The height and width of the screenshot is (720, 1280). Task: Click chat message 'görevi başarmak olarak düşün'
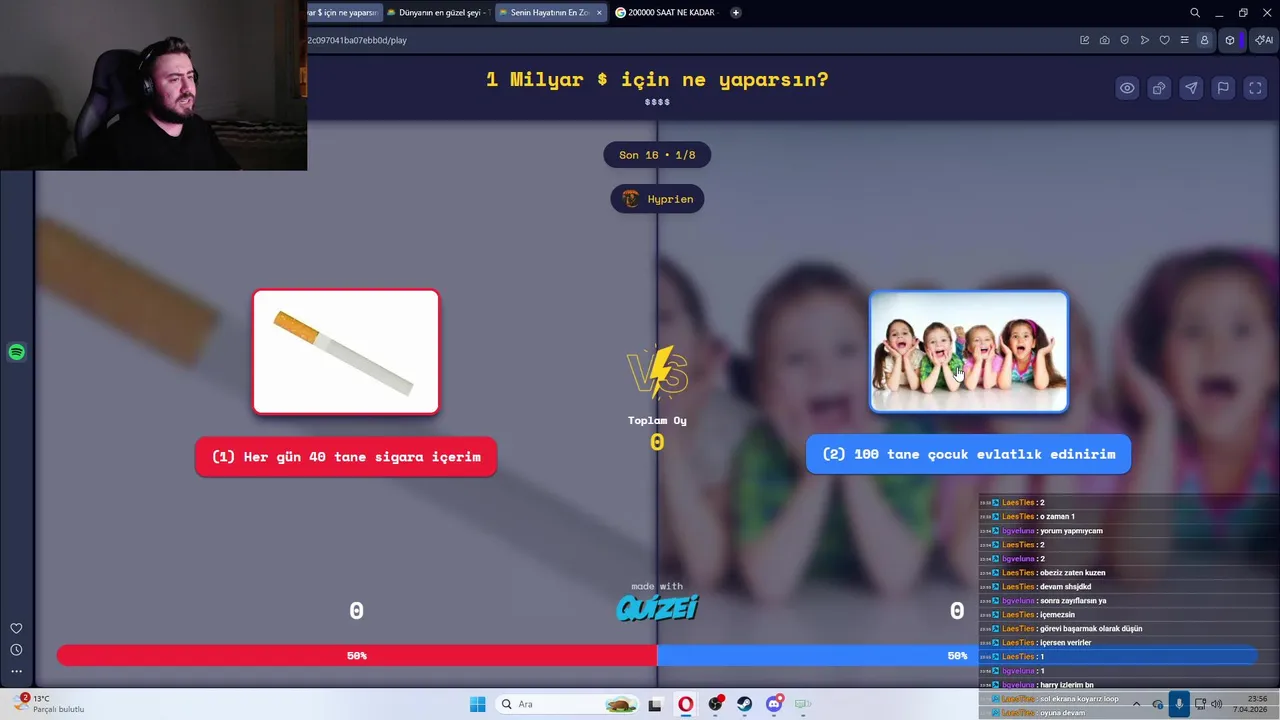tap(1090, 629)
